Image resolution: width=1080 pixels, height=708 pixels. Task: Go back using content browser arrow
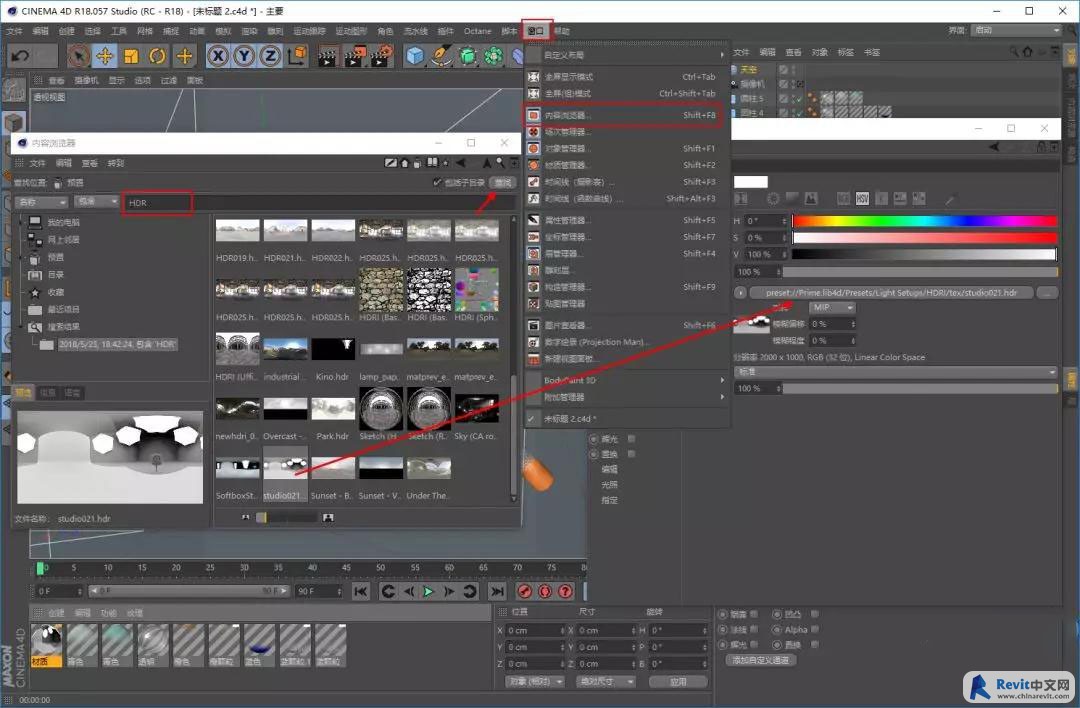coord(461,163)
